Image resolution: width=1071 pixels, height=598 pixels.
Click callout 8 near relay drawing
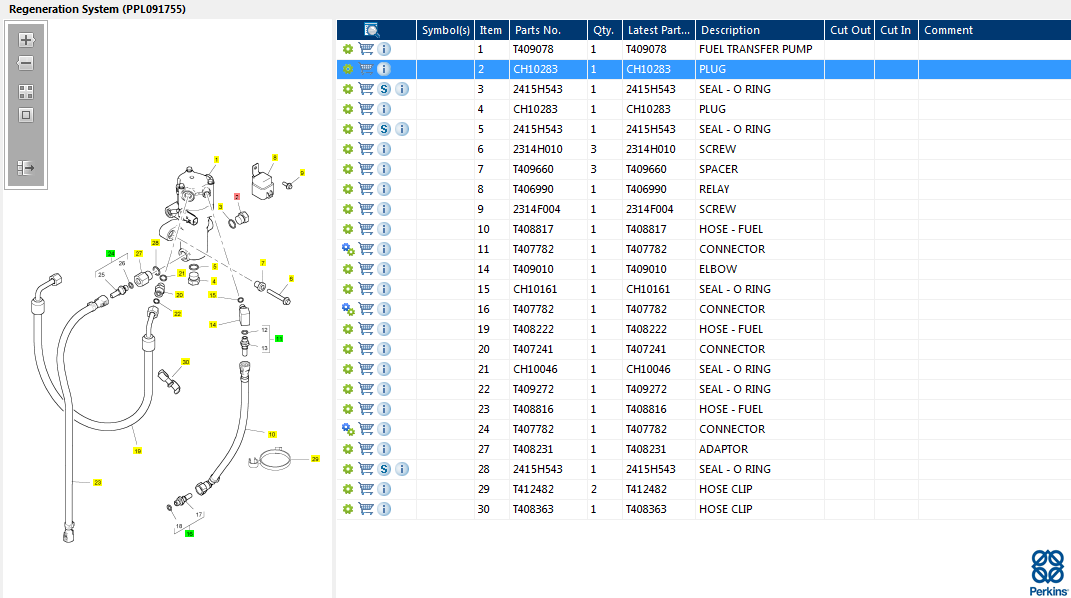pyautogui.click(x=275, y=158)
